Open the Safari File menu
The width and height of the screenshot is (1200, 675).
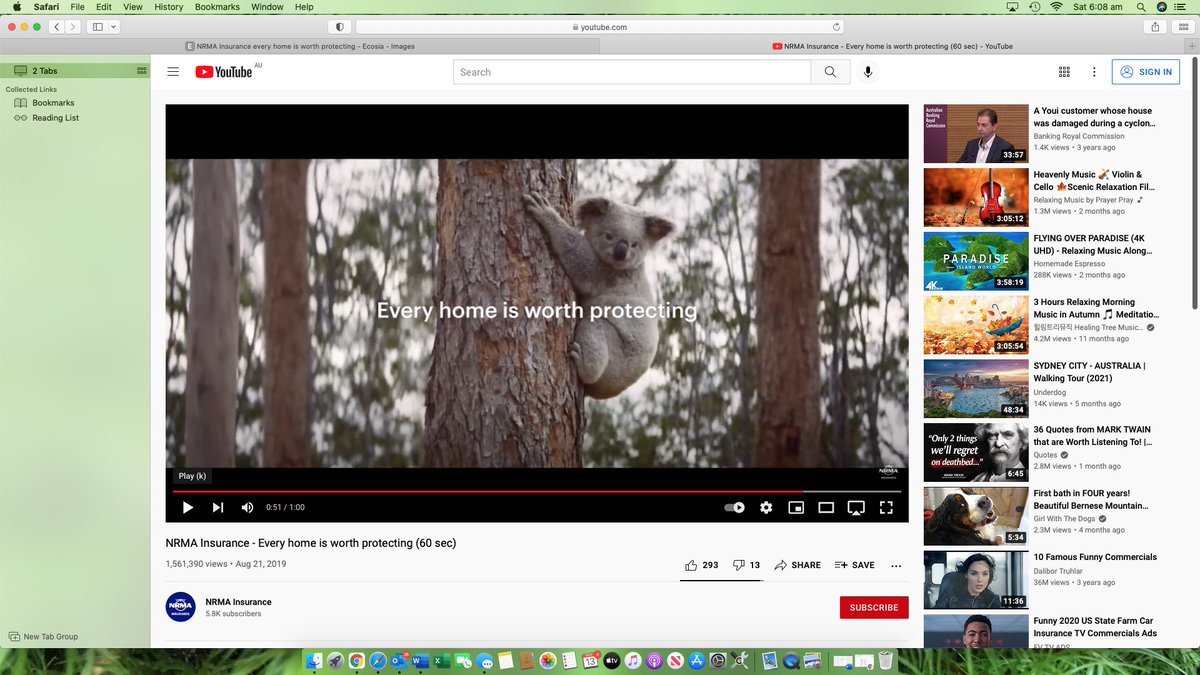(77, 7)
